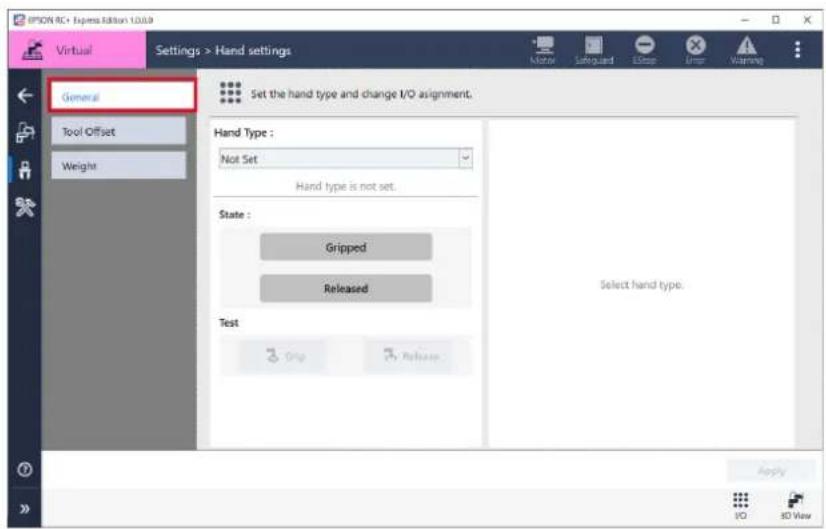Click the Warning triangle icon

coord(746,50)
